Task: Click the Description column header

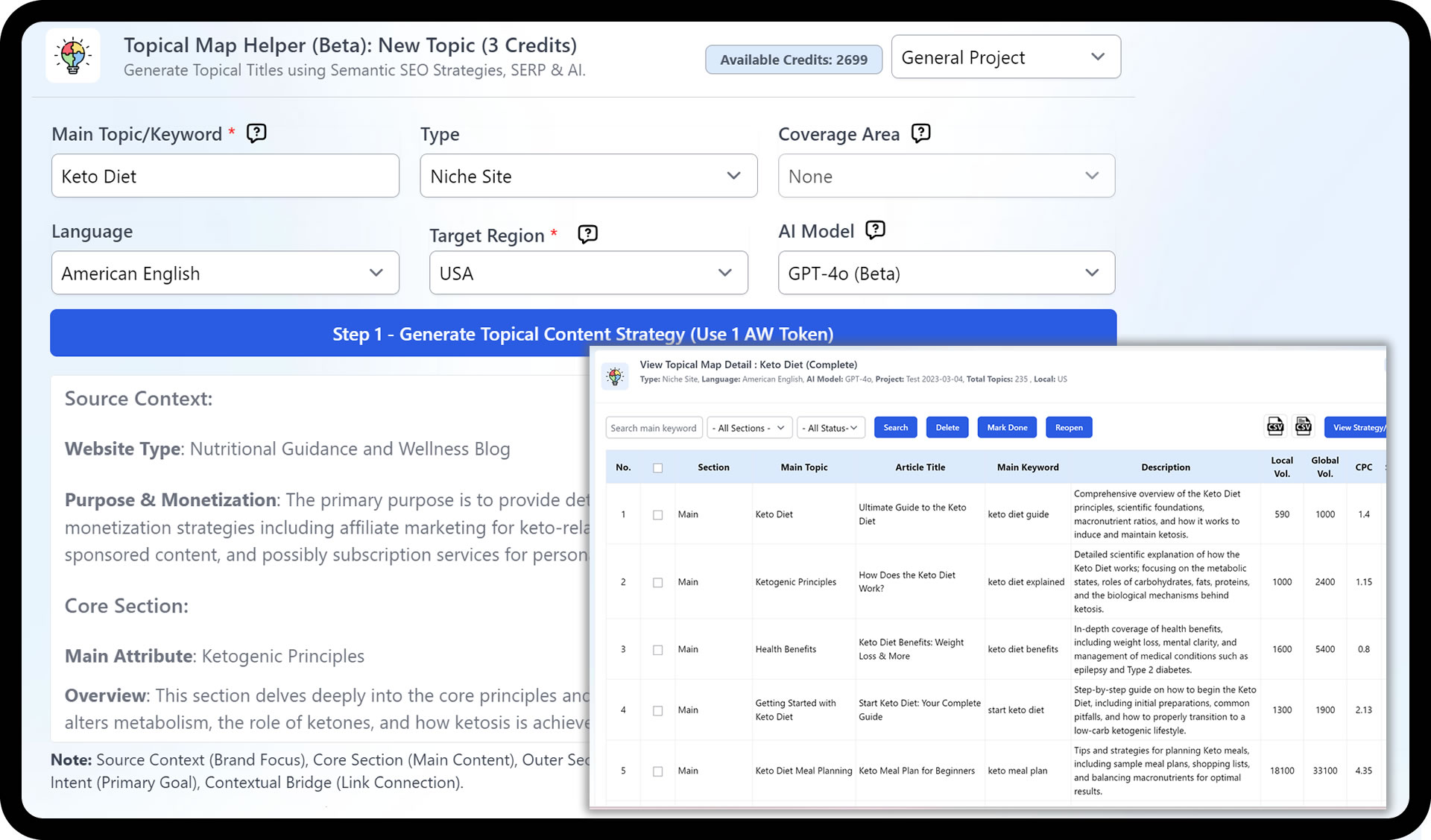Action: [1165, 467]
